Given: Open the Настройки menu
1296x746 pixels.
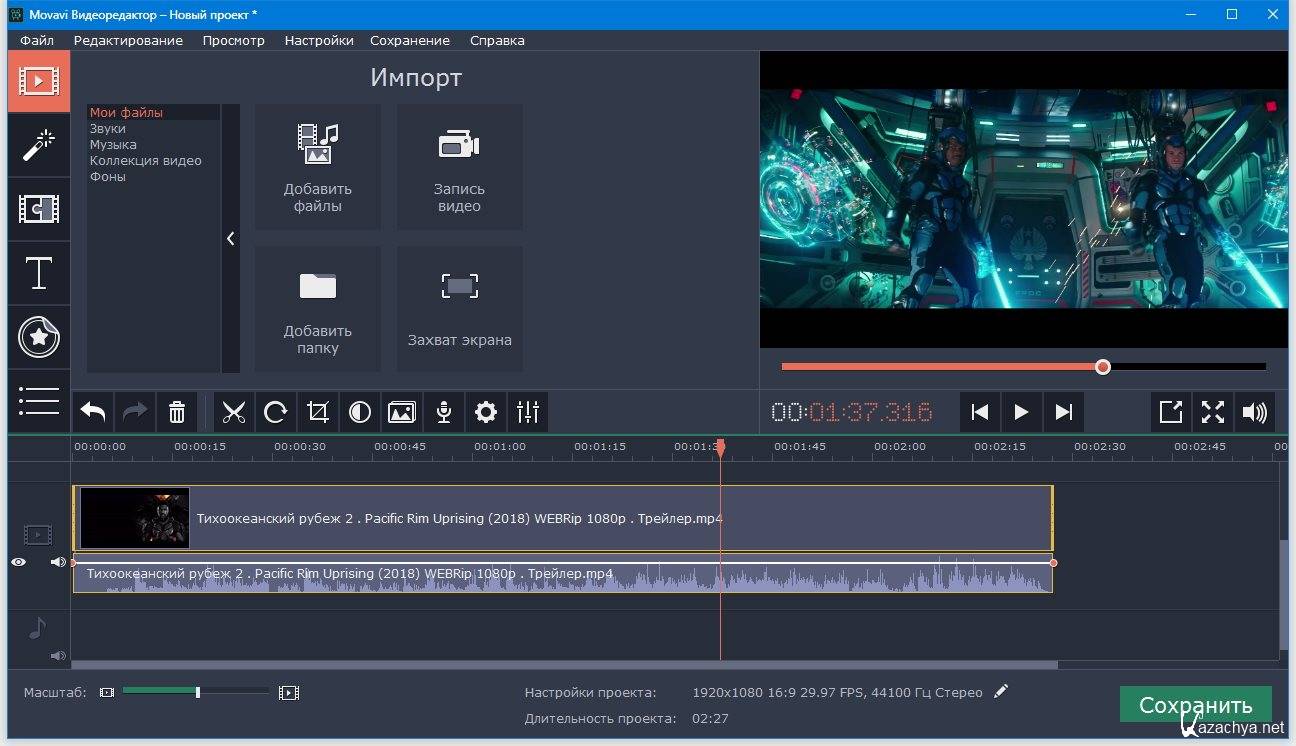Looking at the screenshot, I should (319, 40).
